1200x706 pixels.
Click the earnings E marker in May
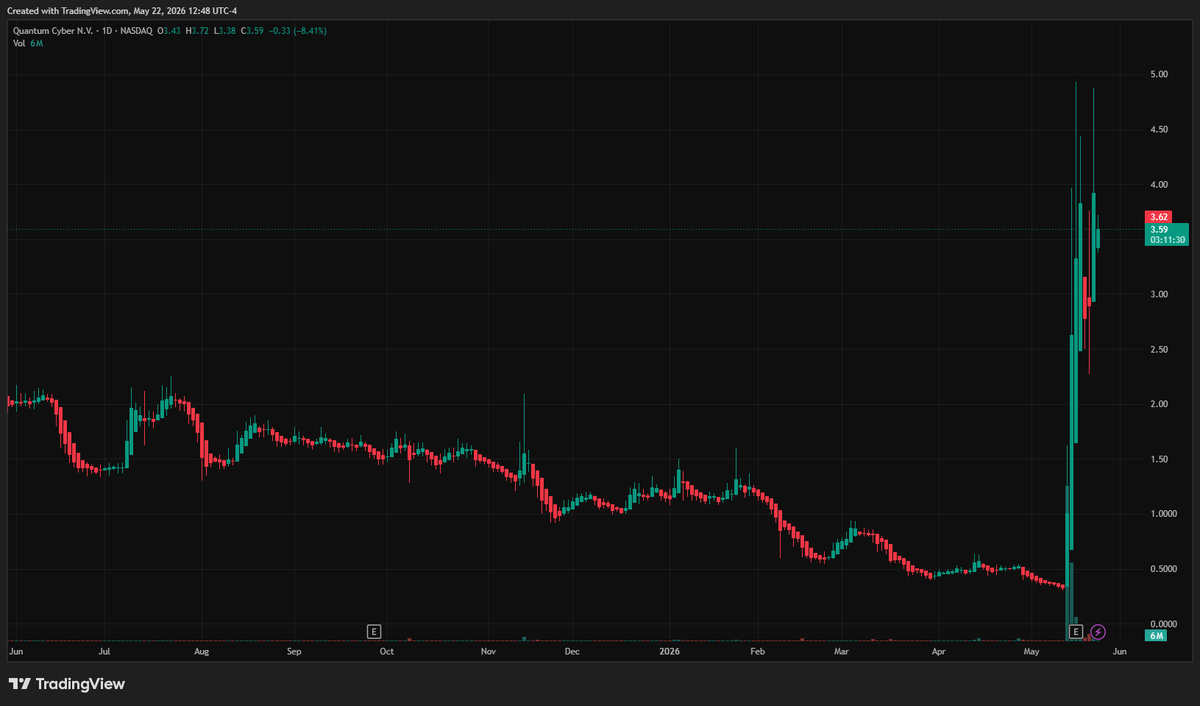pos(1077,631)
